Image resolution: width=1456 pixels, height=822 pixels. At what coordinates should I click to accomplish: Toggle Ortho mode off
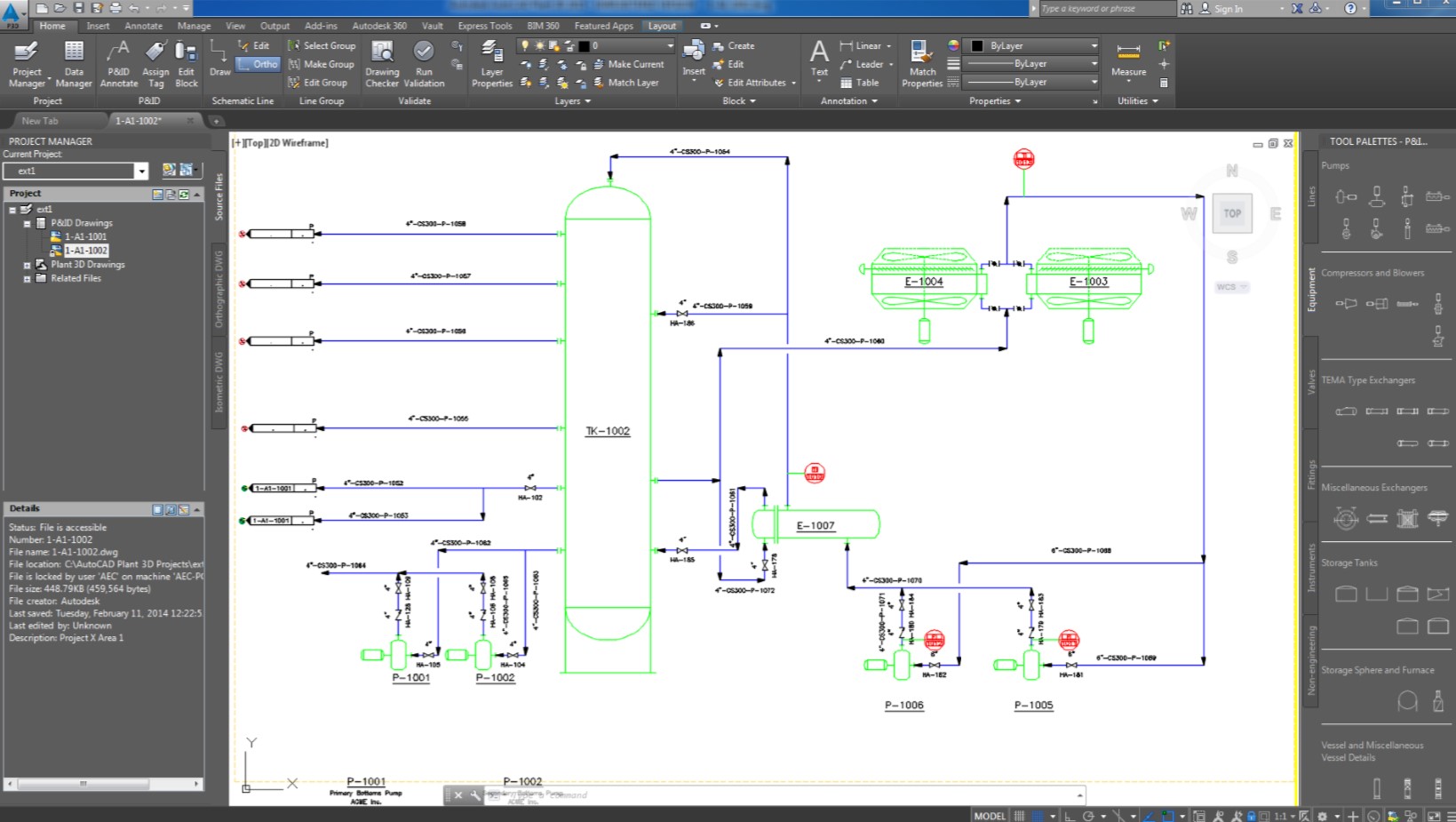[258, 64]
